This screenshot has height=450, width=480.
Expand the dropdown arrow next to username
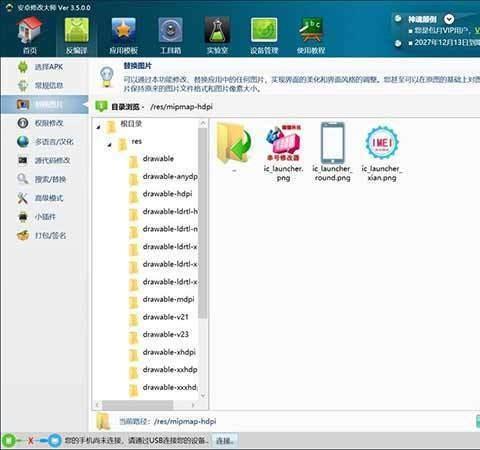pos(449,19)
